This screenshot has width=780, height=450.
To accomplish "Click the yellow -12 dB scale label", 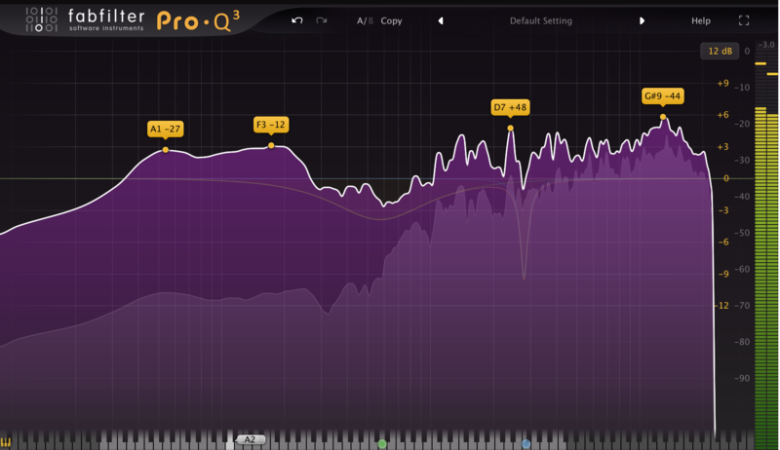I will pyautogui.click(x=722, y=305).
